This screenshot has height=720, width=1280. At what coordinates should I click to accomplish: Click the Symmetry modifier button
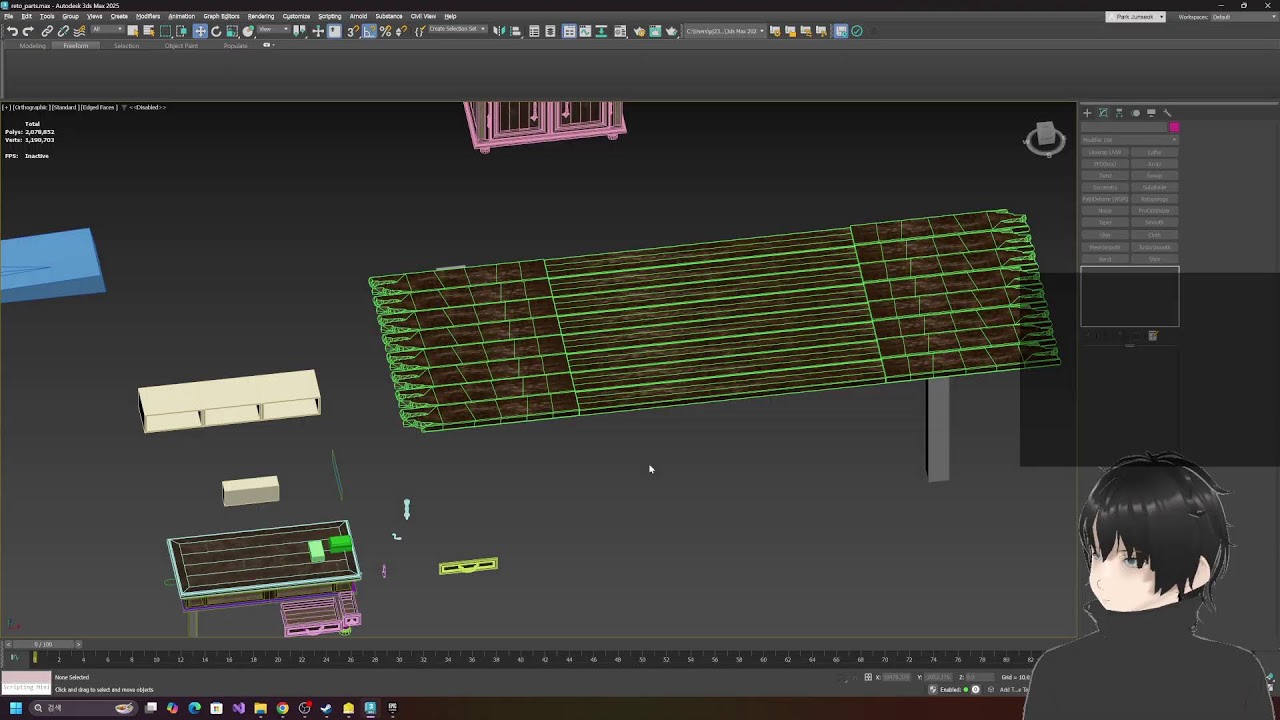pos(1105,187)
